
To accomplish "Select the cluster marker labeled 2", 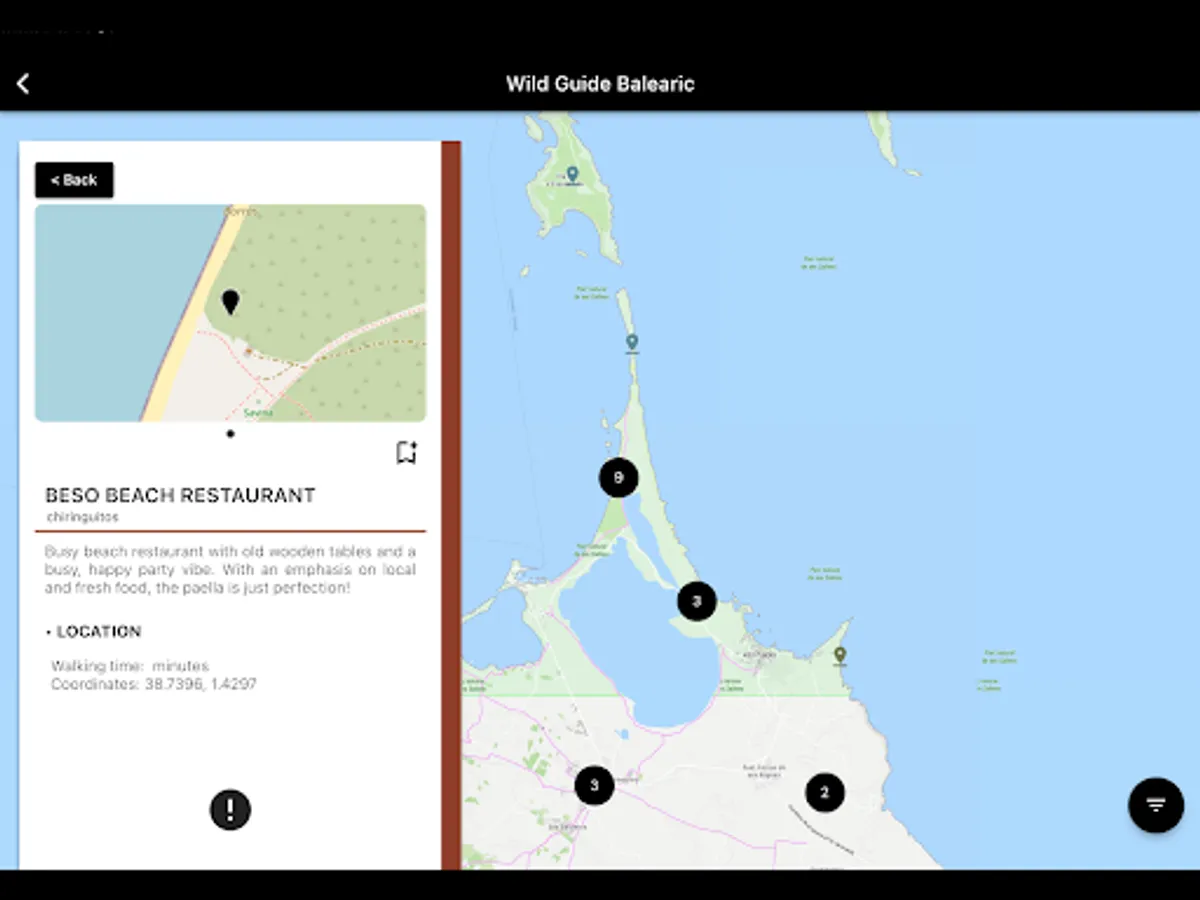I will coord(825,793).
